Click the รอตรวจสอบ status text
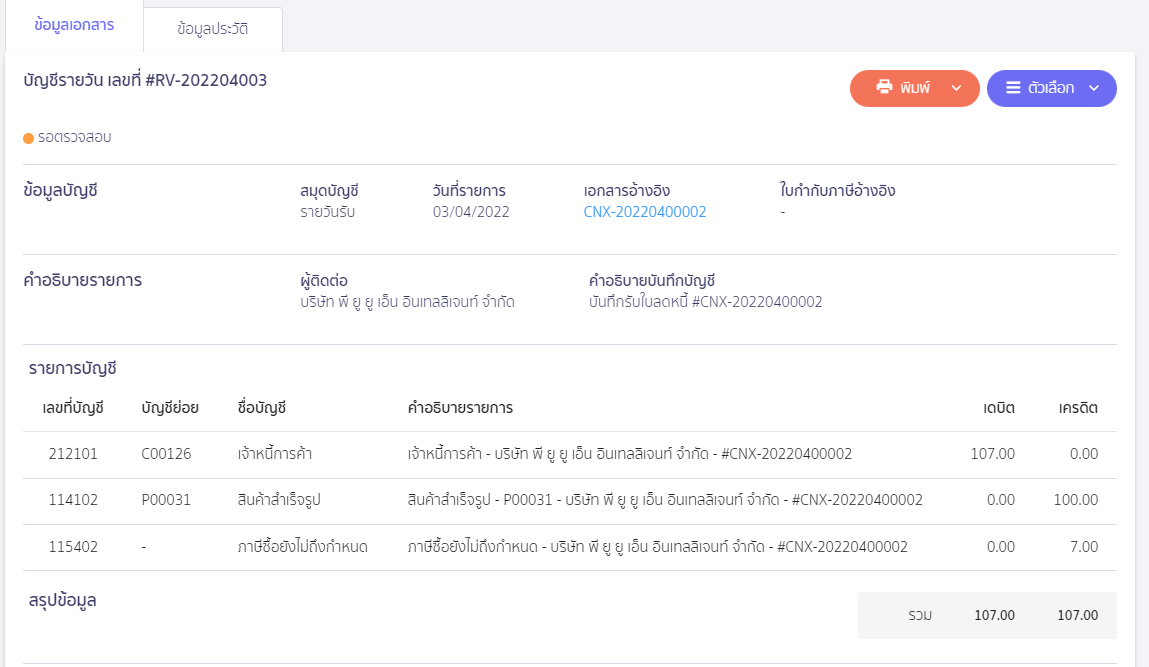The height and width of the screenshot is (667, 1149). 75,137
